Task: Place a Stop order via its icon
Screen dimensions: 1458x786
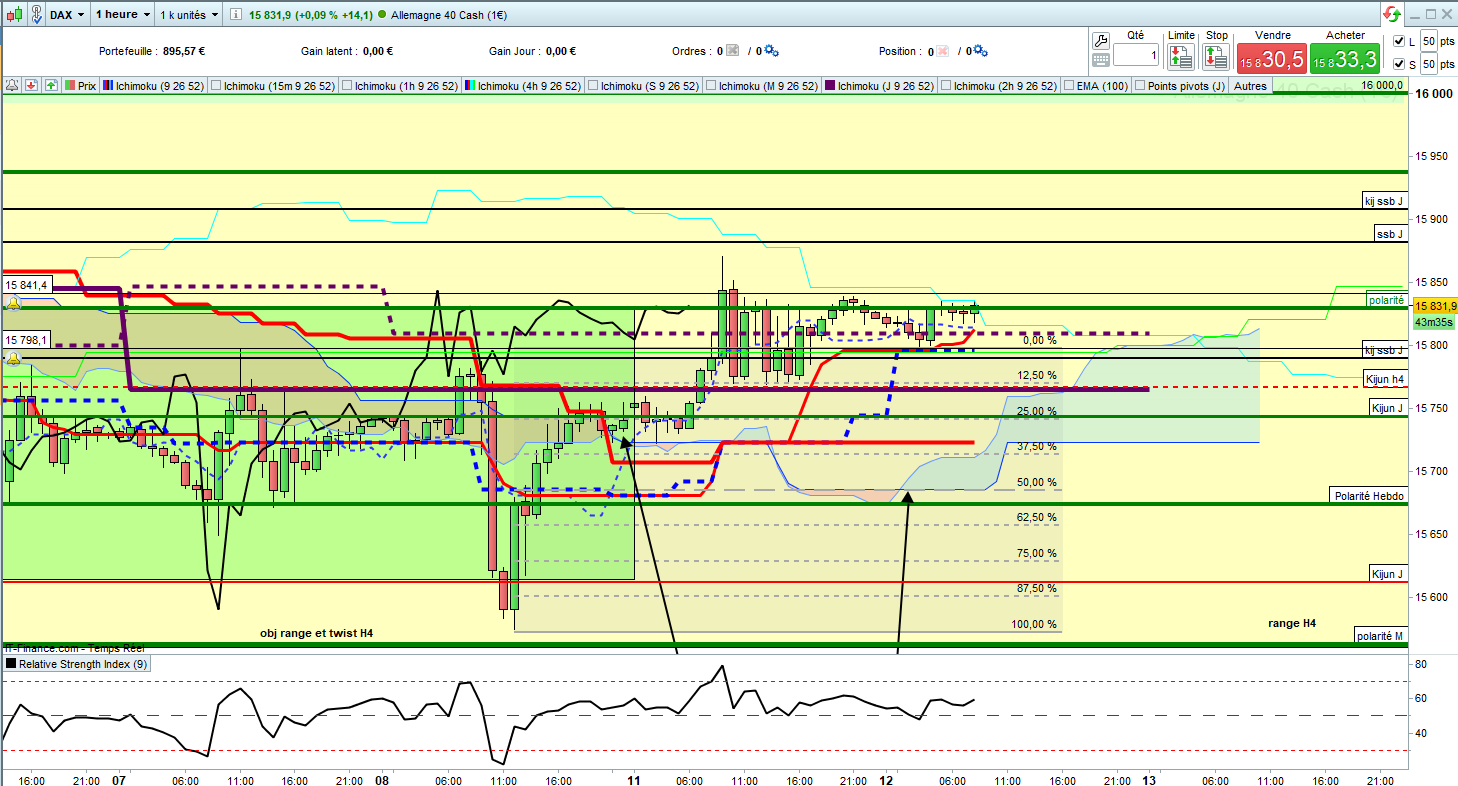Action: pos(1216,56)
